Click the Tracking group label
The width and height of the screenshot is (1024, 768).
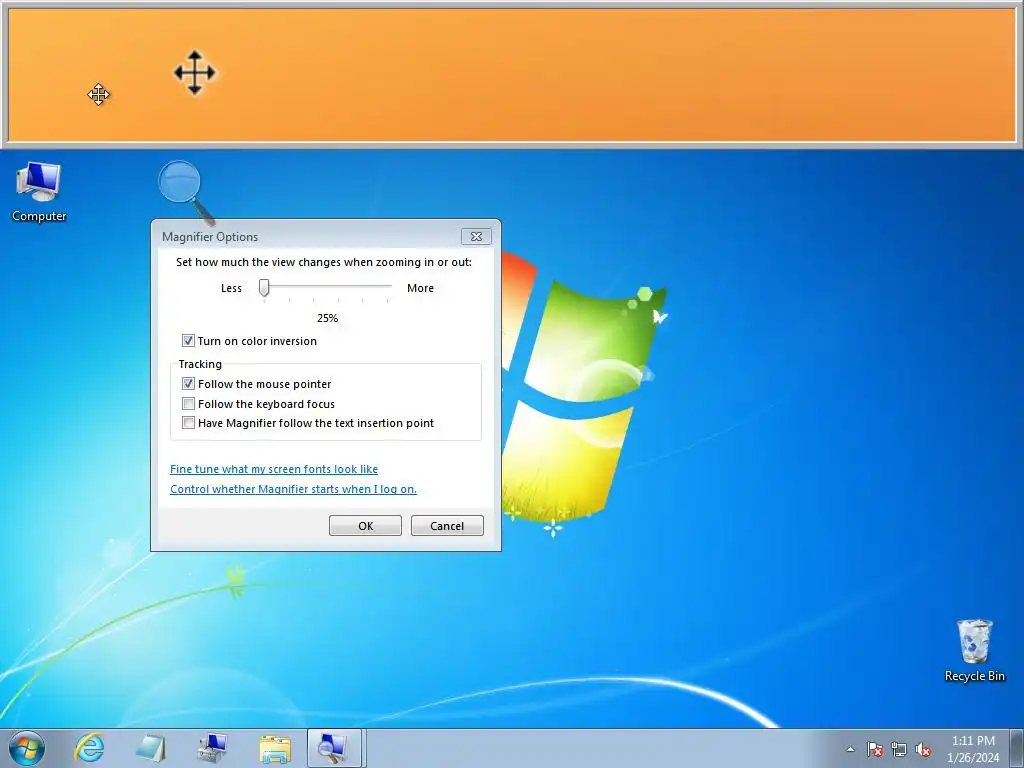point(200,364)
